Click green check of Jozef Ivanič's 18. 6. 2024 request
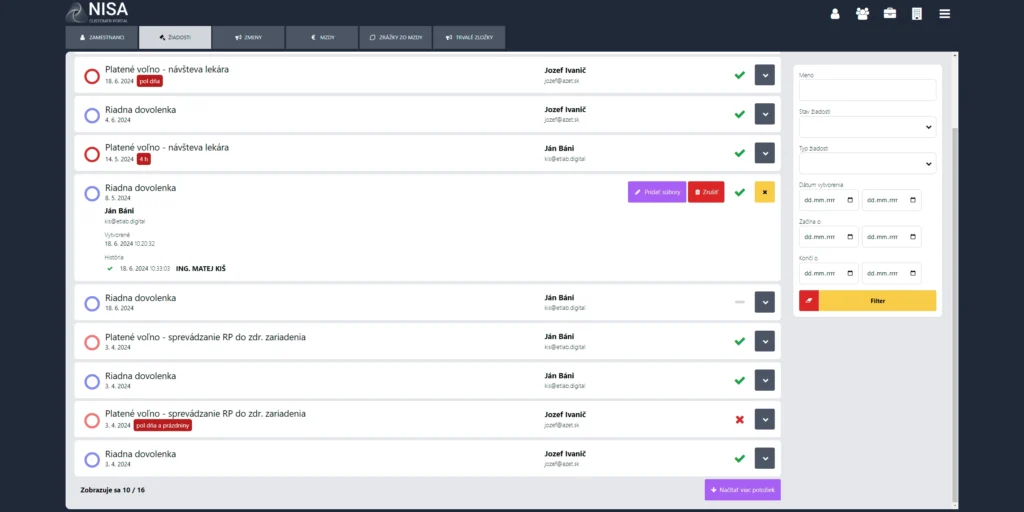The height and width of the screenshot is (512, 1024). click(739, 75)
